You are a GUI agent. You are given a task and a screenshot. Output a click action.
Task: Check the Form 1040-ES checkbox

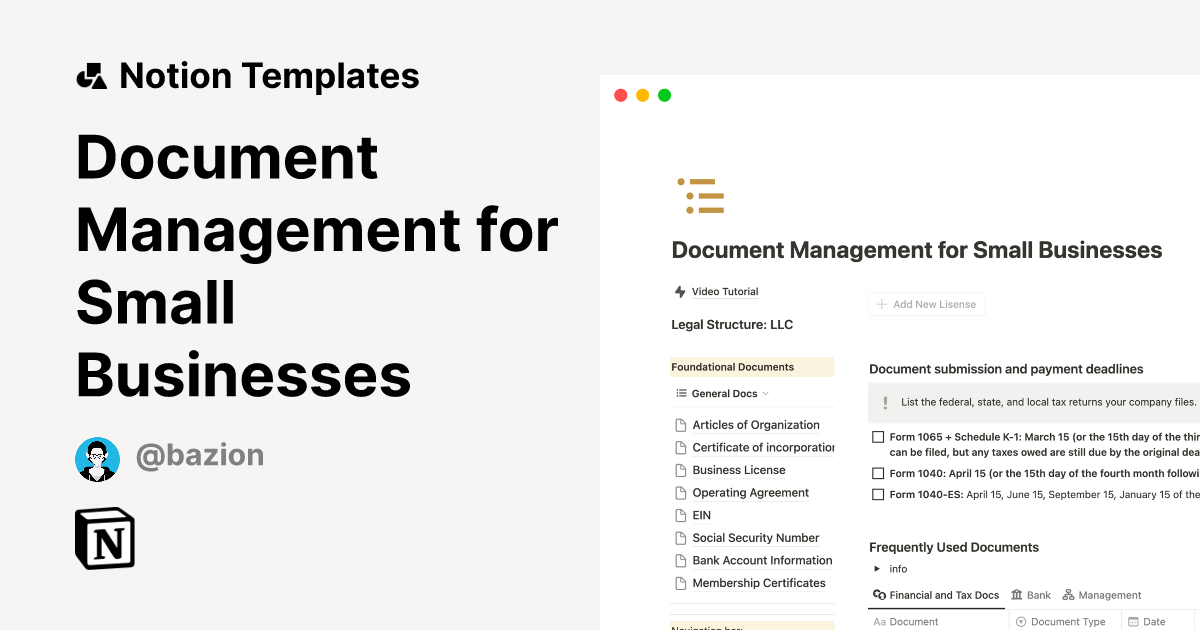878,494
